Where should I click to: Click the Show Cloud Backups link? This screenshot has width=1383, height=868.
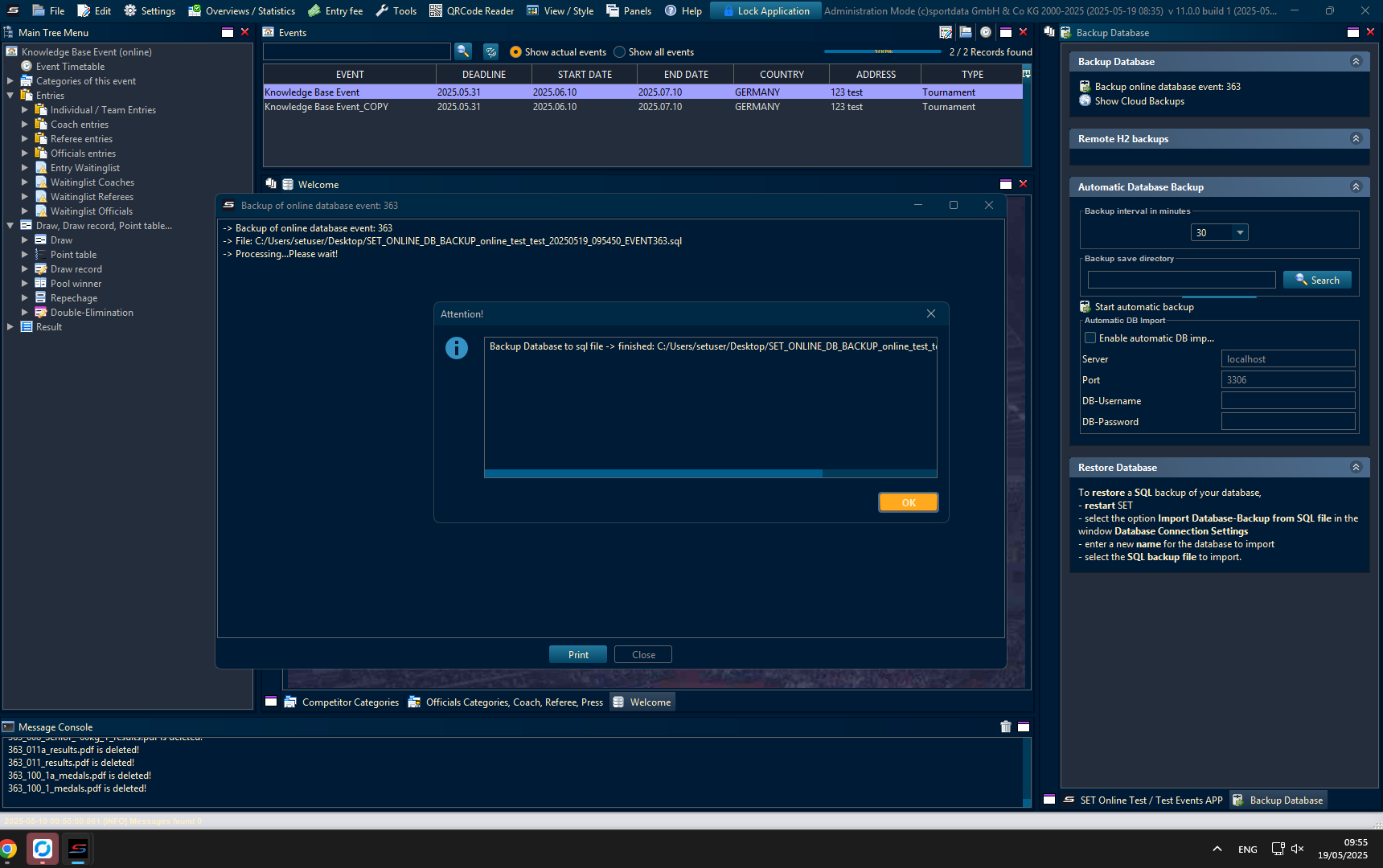tap(1139, 100)
